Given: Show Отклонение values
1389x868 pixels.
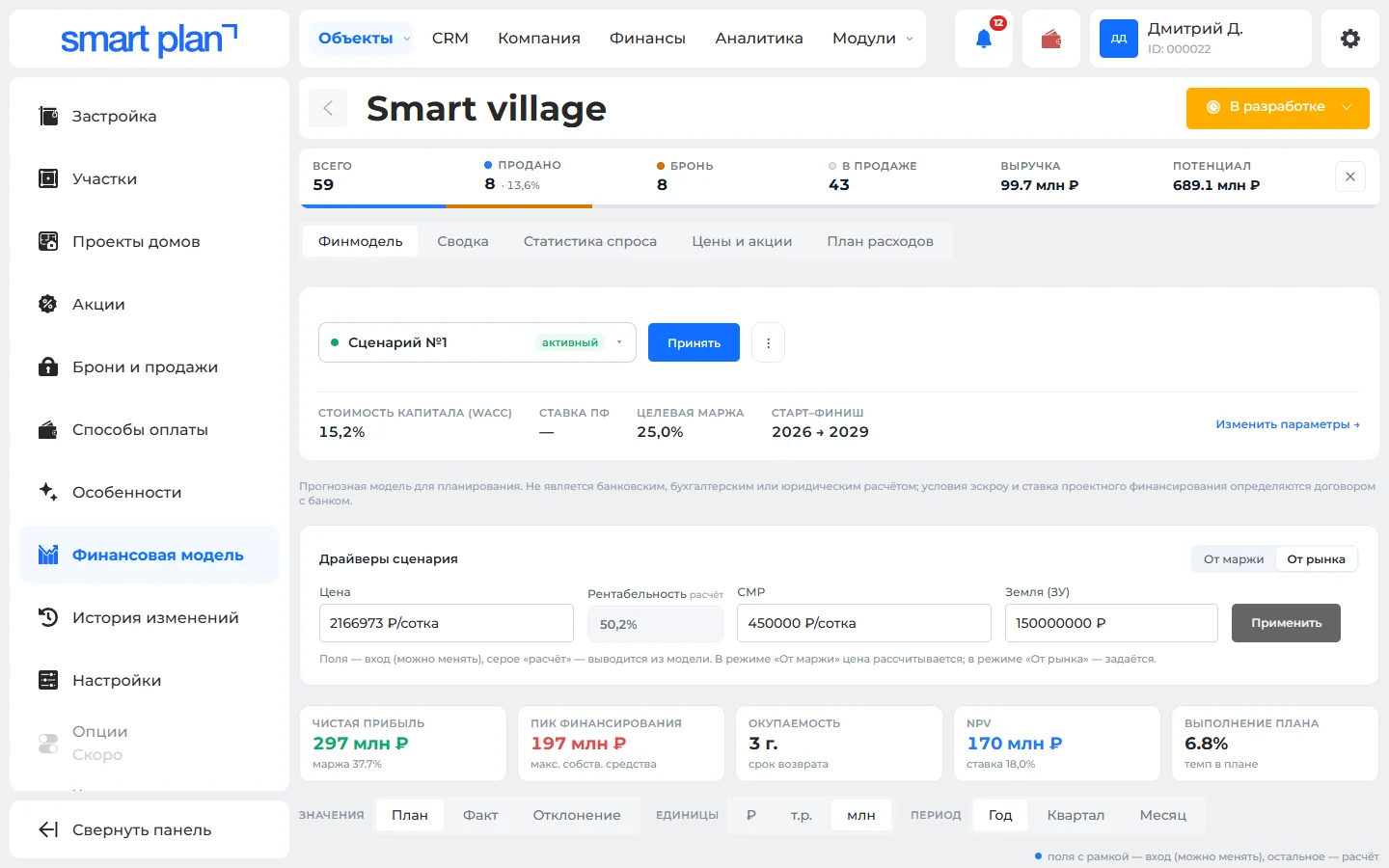Looking at the screenshot, I should [x=577, y=815].
